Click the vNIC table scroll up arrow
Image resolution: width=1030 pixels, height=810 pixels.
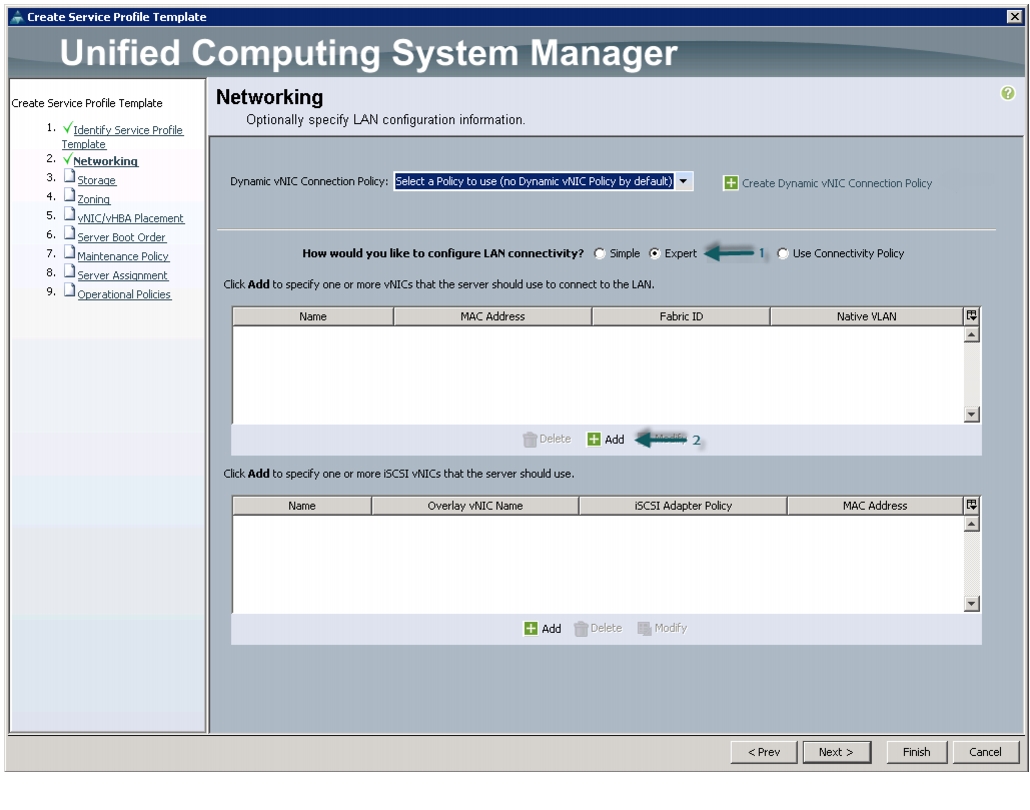click(x=972, y=335)
